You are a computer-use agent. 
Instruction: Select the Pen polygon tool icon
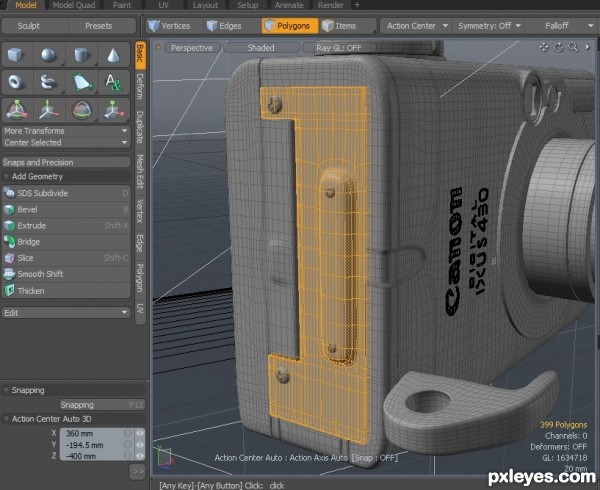(81, 82)
